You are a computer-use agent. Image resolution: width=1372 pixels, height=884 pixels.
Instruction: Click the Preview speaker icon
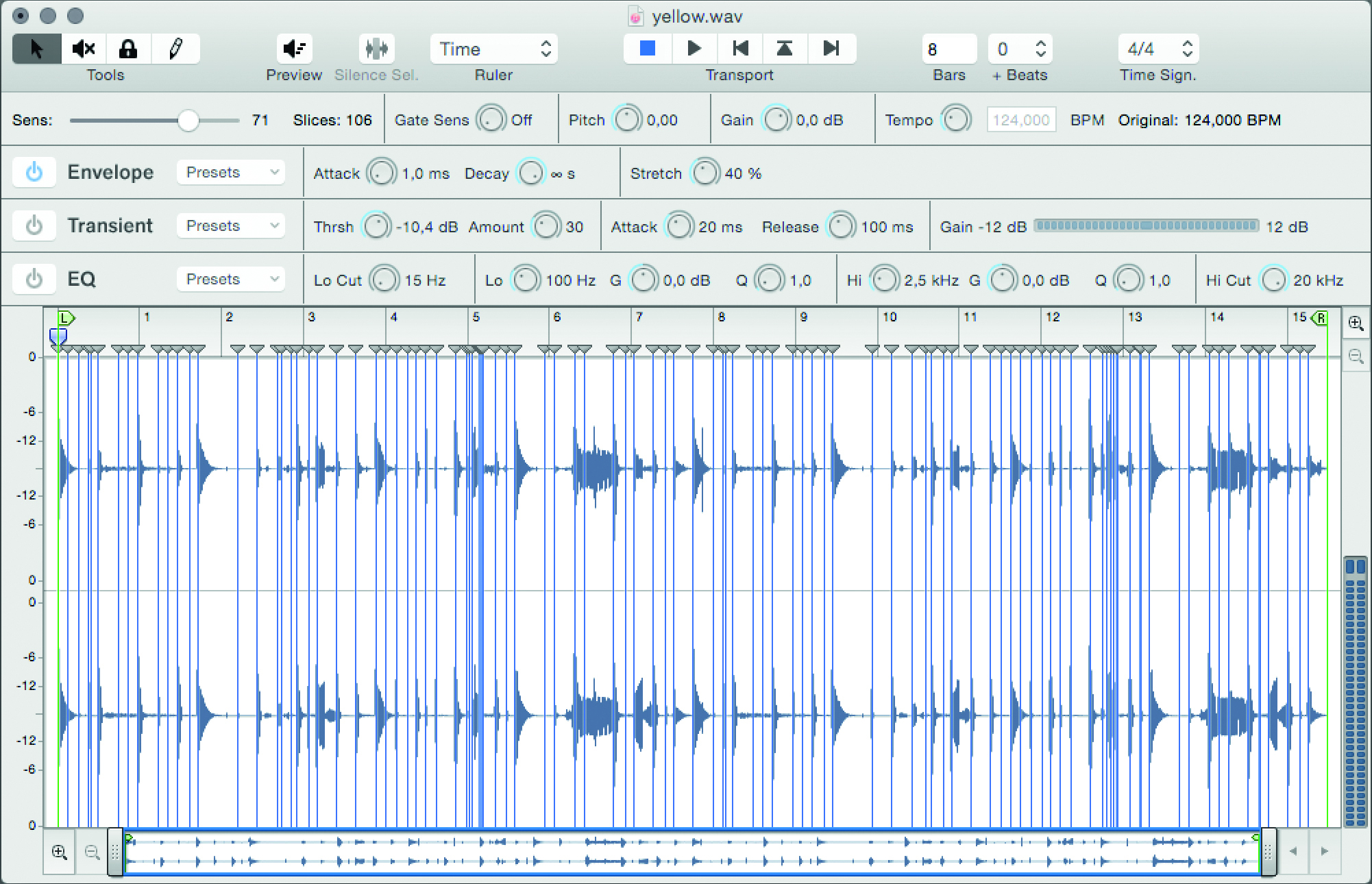[295, 49]
